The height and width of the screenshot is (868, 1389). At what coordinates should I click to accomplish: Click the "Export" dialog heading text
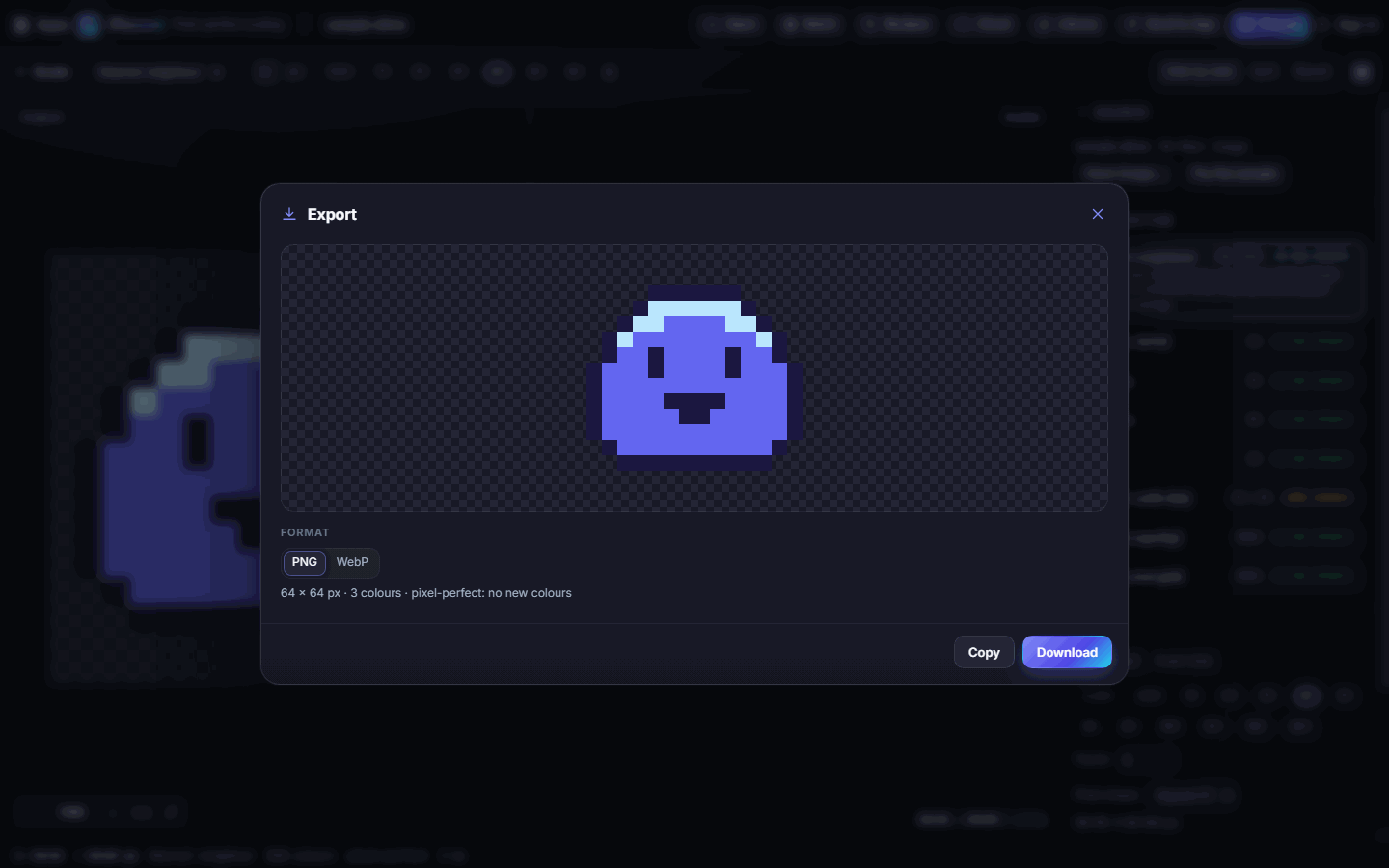332,214
